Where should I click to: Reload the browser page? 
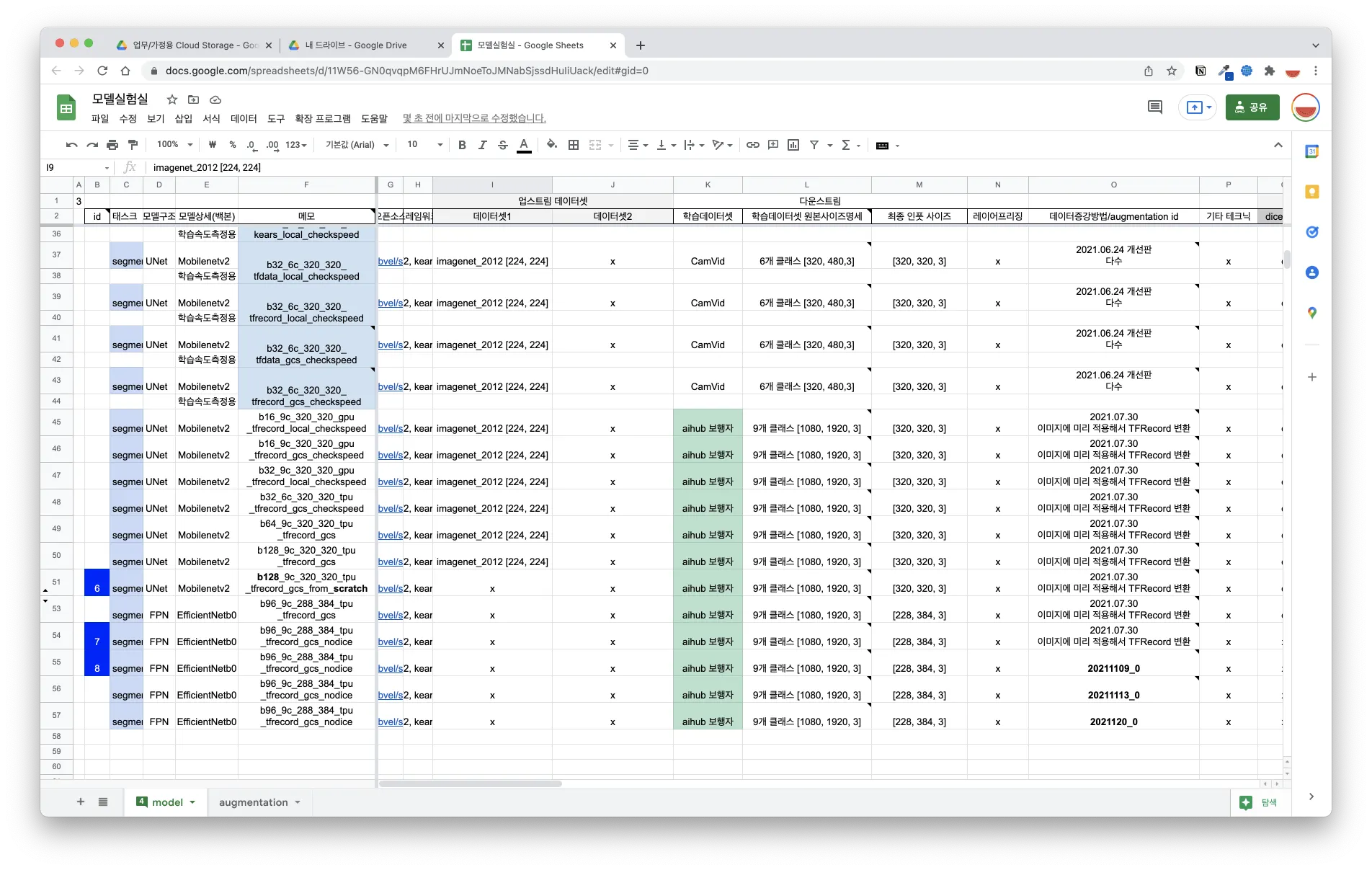pos(102,71)
